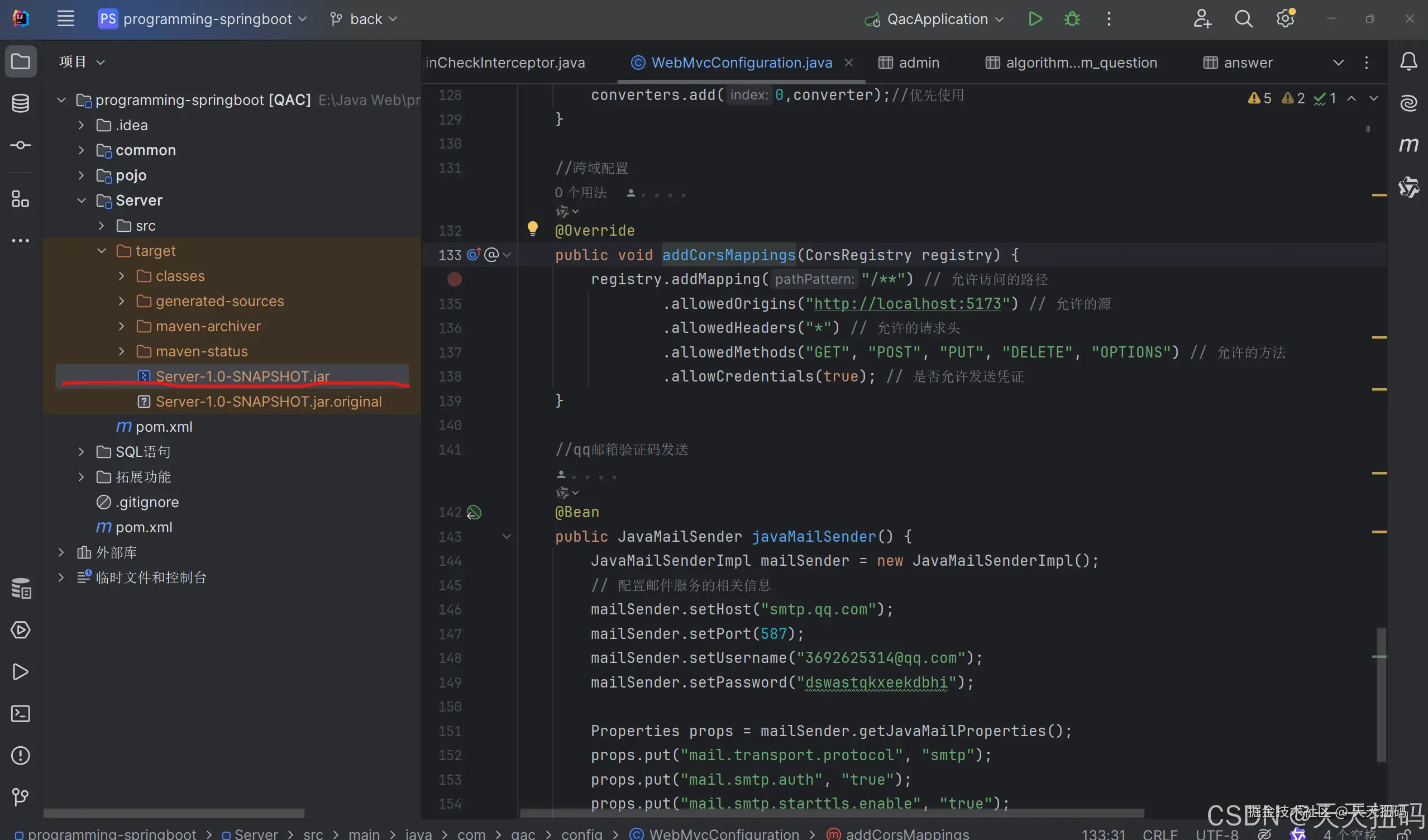Open the Problems tool window icon

coord(21,755)
